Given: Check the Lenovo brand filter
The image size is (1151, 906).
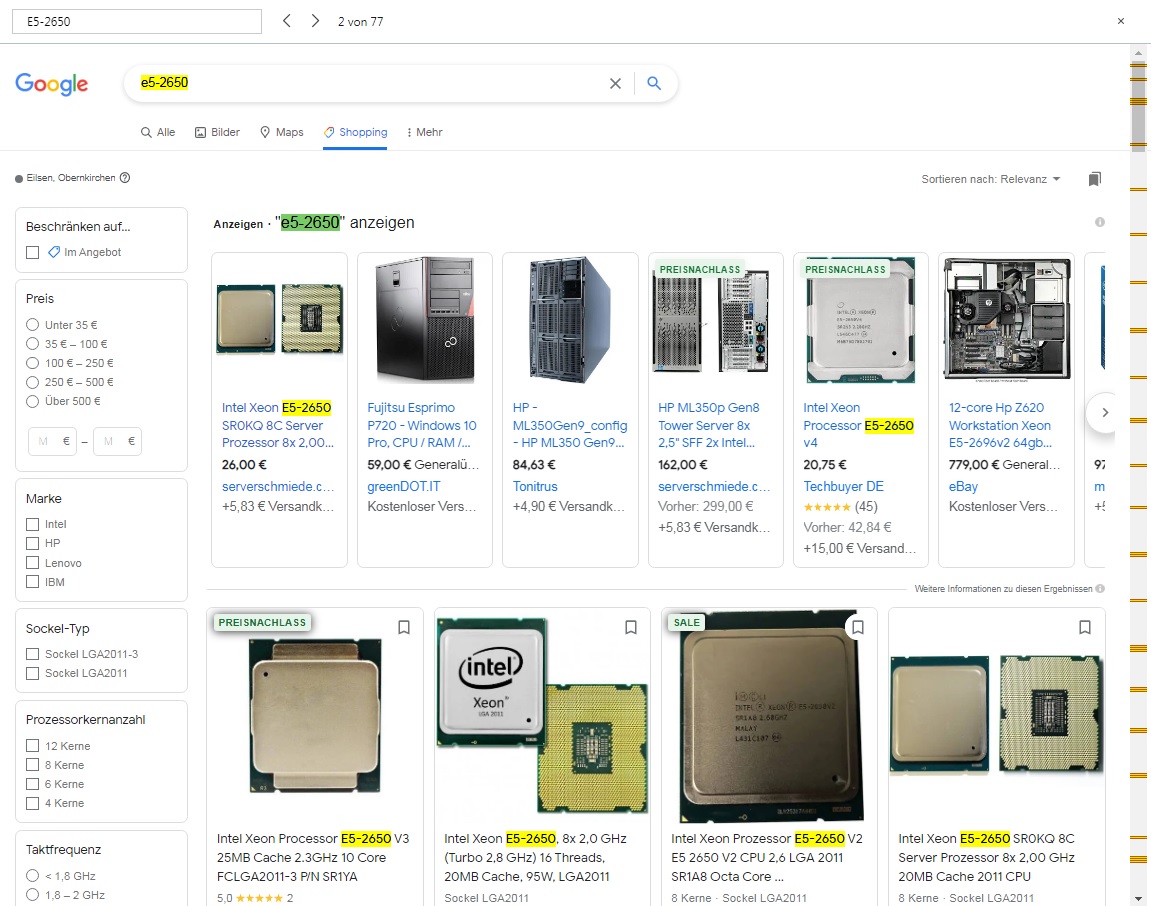Looking at the screenshot, I should coord(32,562).
